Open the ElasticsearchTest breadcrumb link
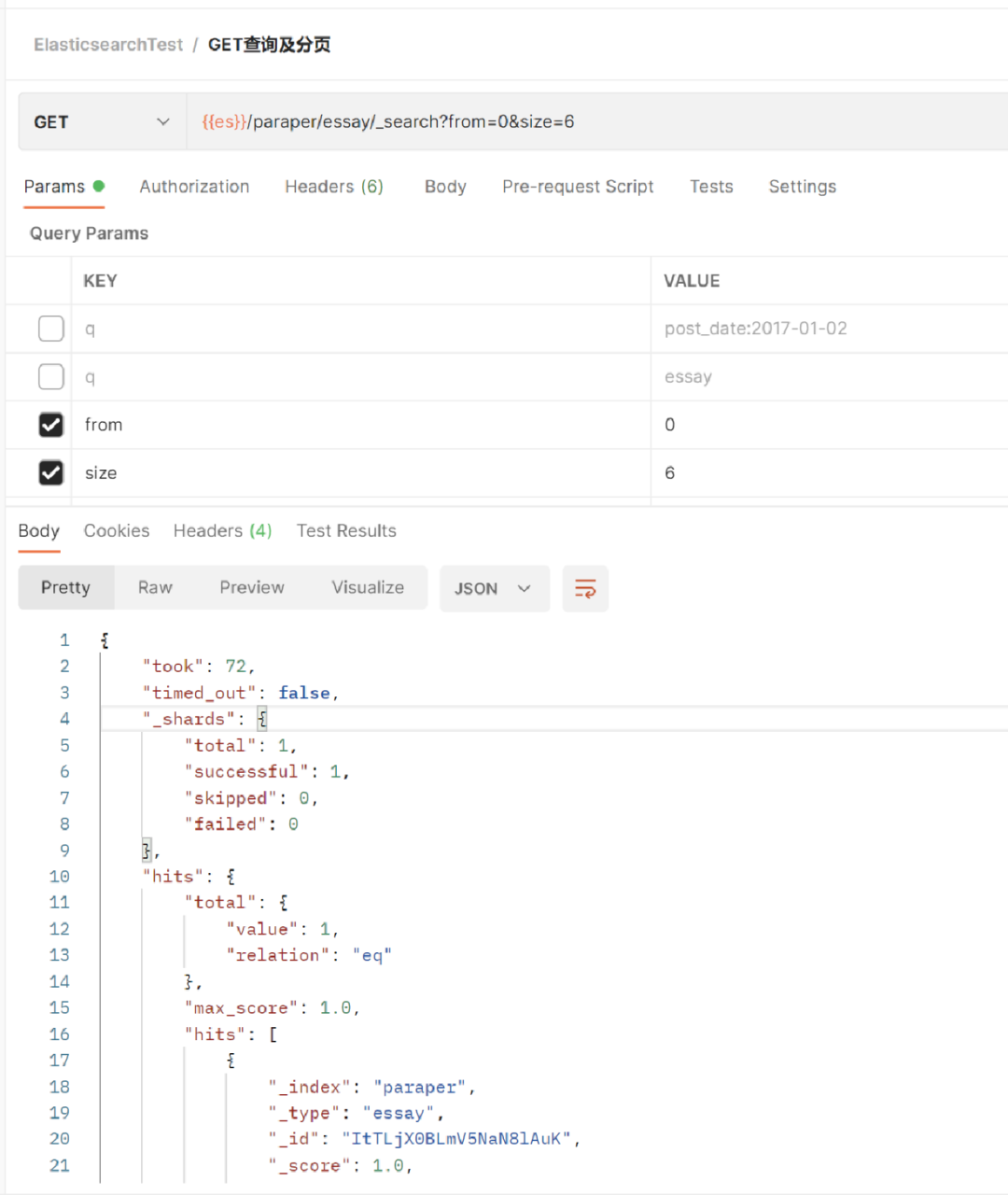 (108, 45)
